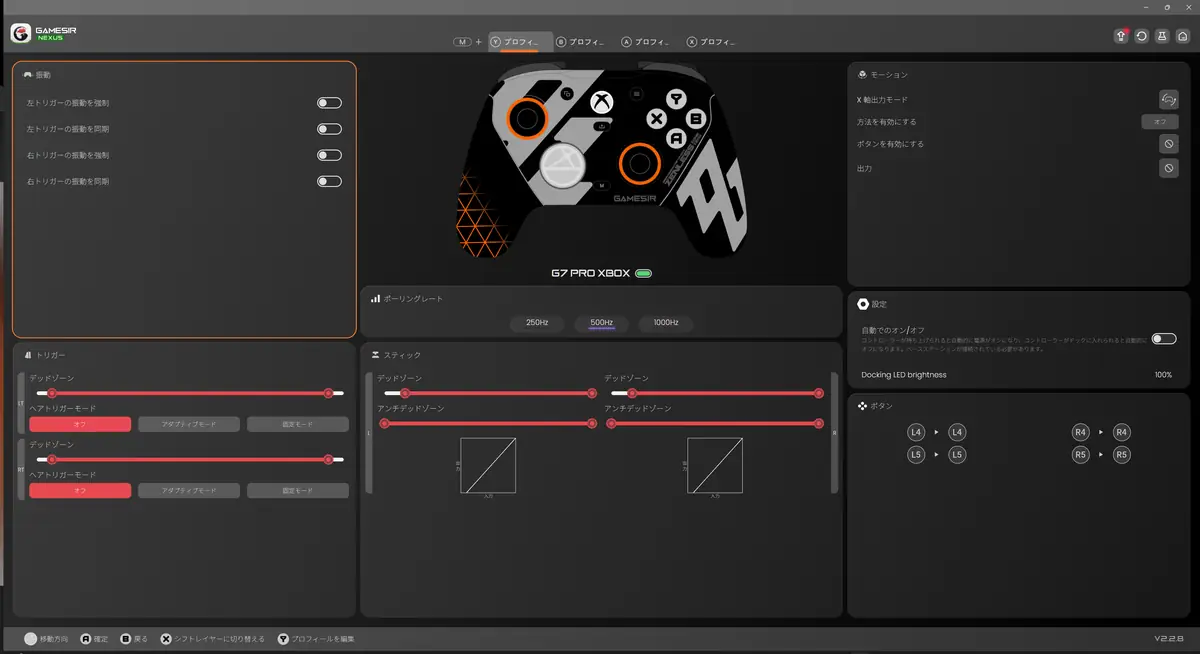Click the ボタンを有効にする disabled icon

pos(1168,144)
